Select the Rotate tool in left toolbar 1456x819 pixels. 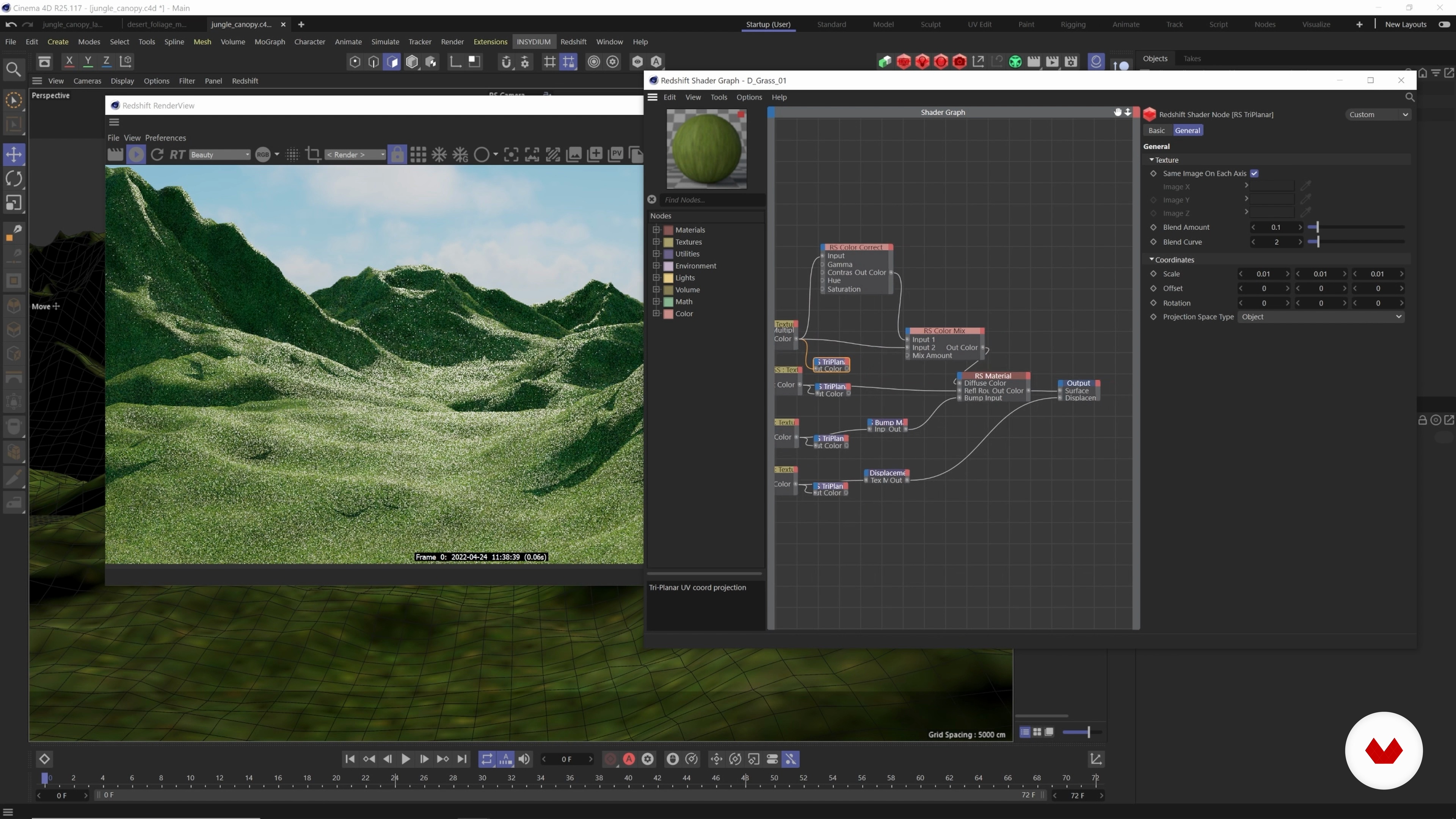point(14,179)
